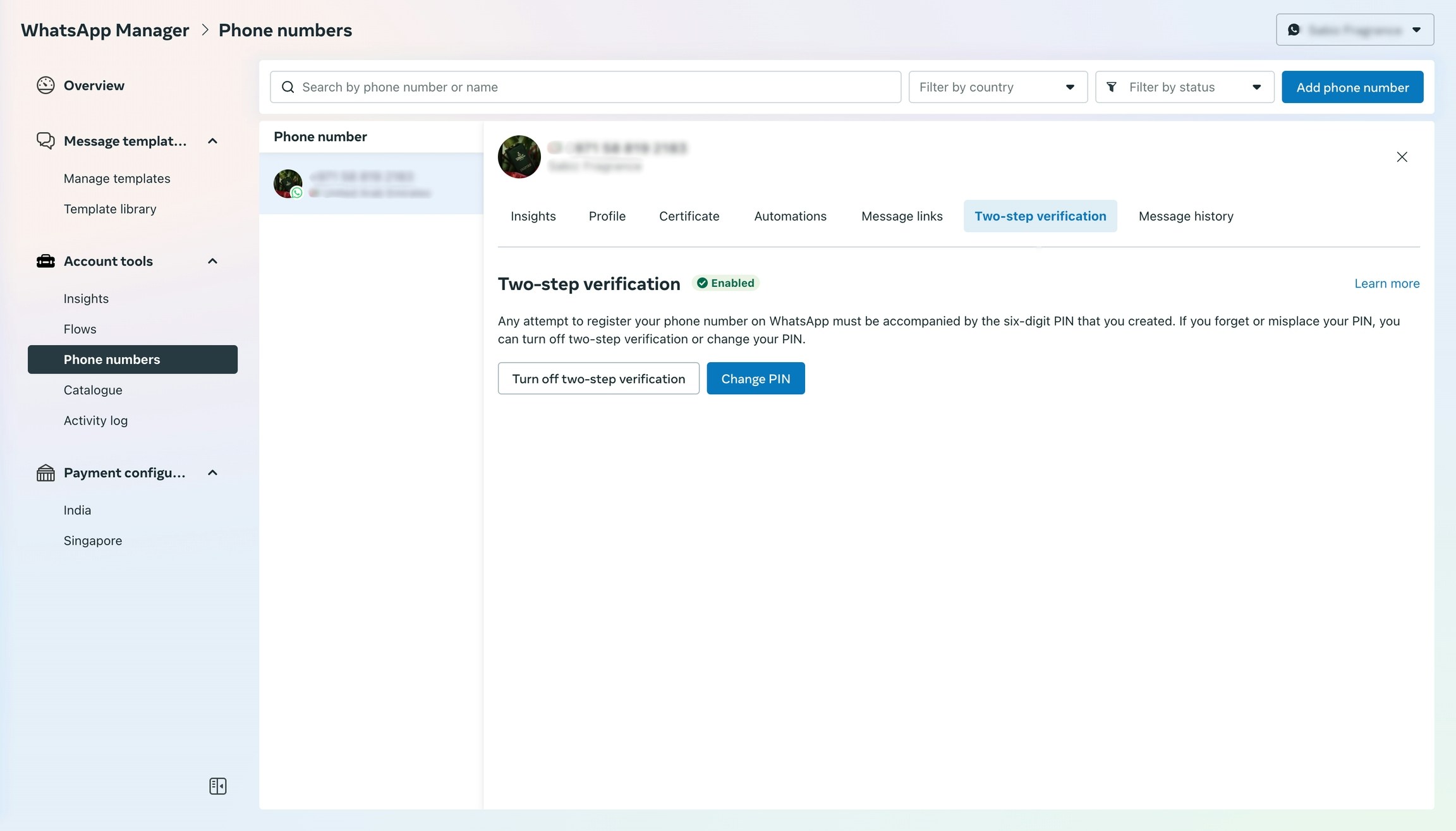The width and height of the screenshot is (1456, 831).
Task: Click the Message templates chat icon
Action: (x=45, y=140)
